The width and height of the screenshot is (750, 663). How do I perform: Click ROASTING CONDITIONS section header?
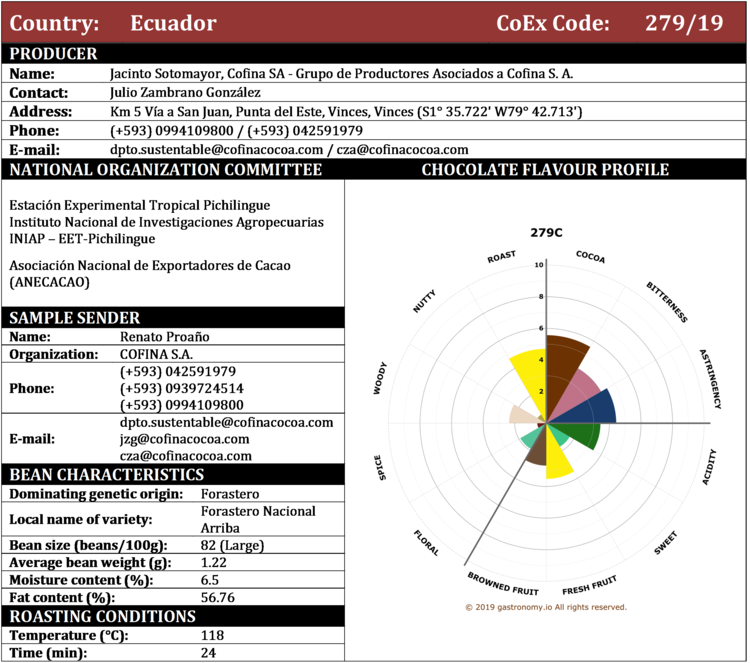[102, 617]
